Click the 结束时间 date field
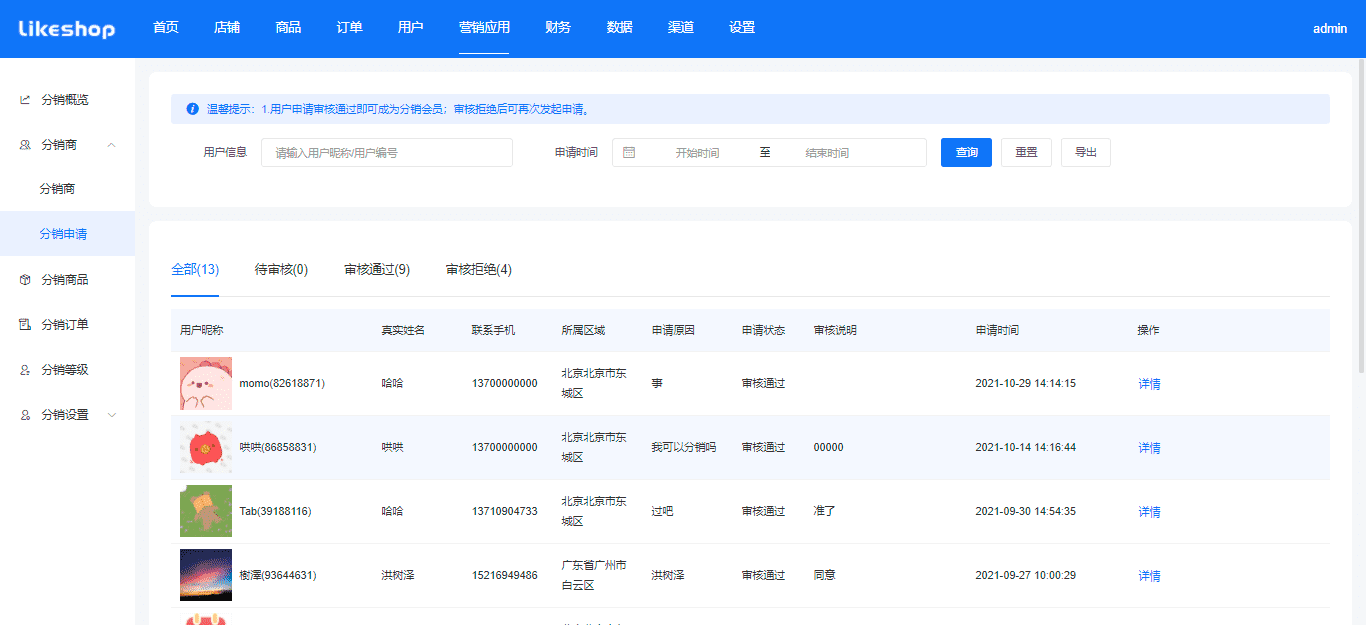The width and height of the screenshot is (1366, 625). (827, 153)
